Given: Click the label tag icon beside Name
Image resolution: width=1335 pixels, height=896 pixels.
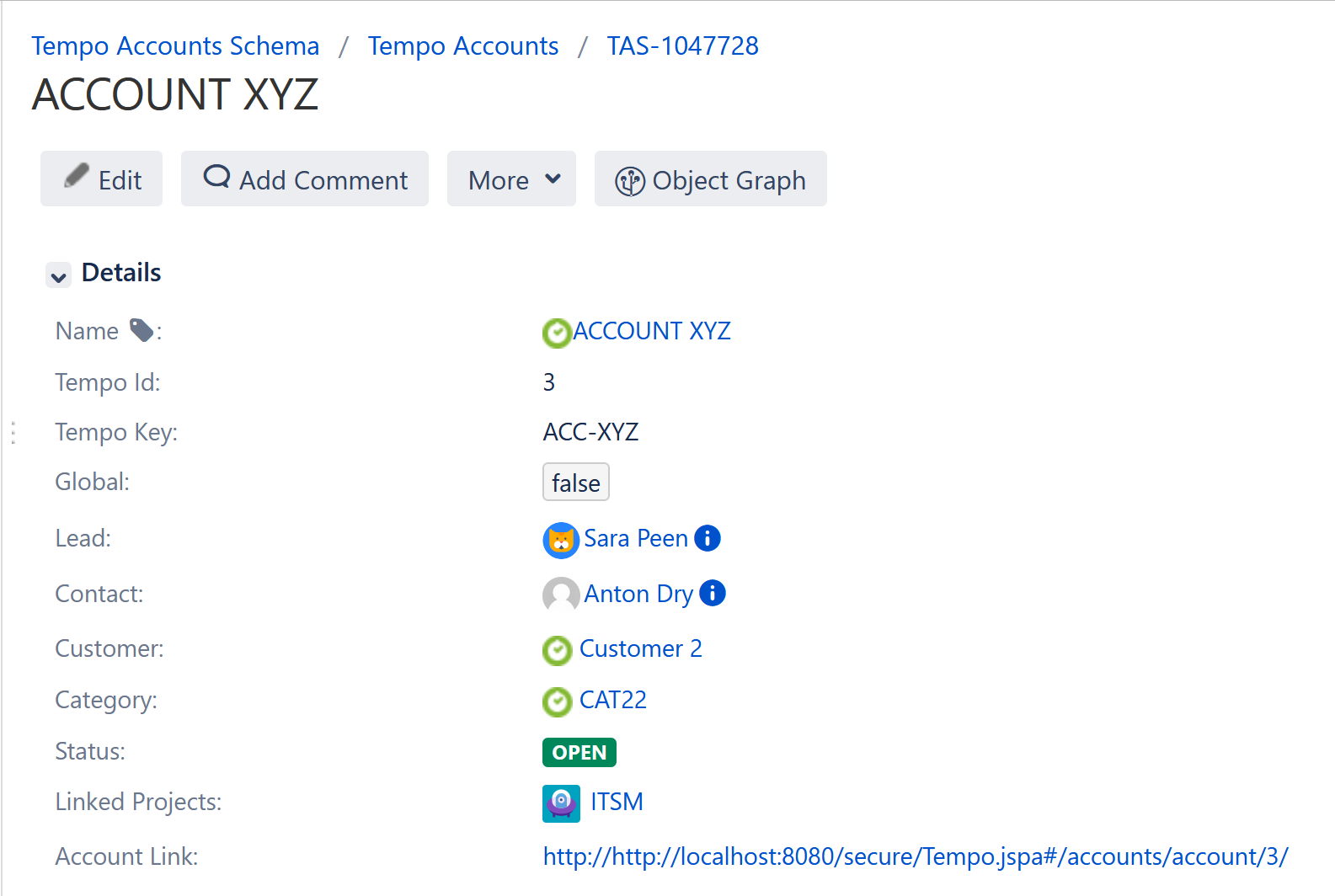Looking at the screenshot, I should point(142,331).
